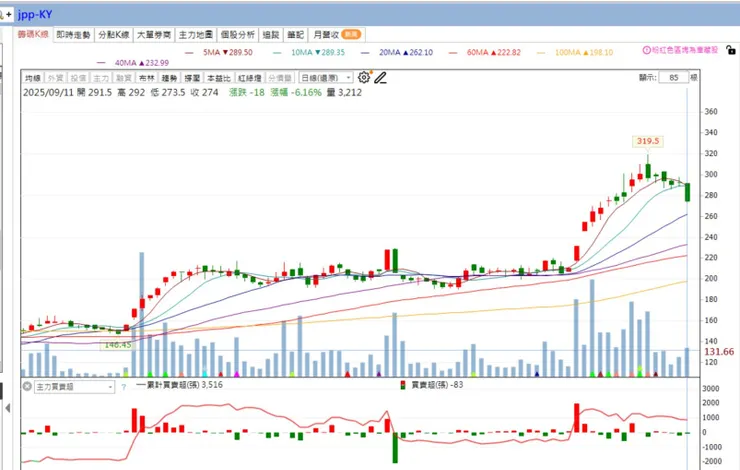Open the 追蹤 tab

point(271,35)
